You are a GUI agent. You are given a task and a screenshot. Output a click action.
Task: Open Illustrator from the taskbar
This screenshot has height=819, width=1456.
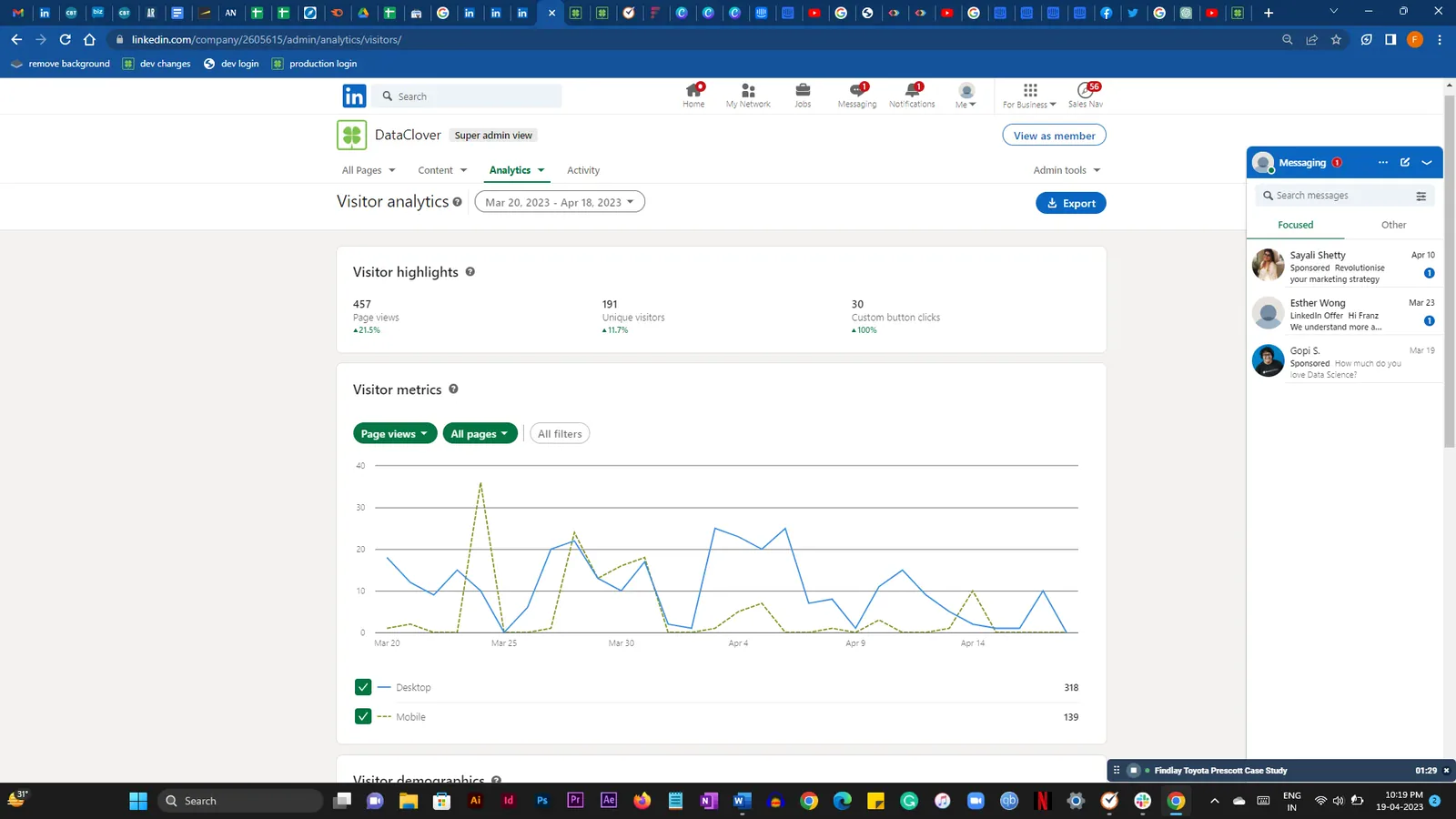pos(475,801)
